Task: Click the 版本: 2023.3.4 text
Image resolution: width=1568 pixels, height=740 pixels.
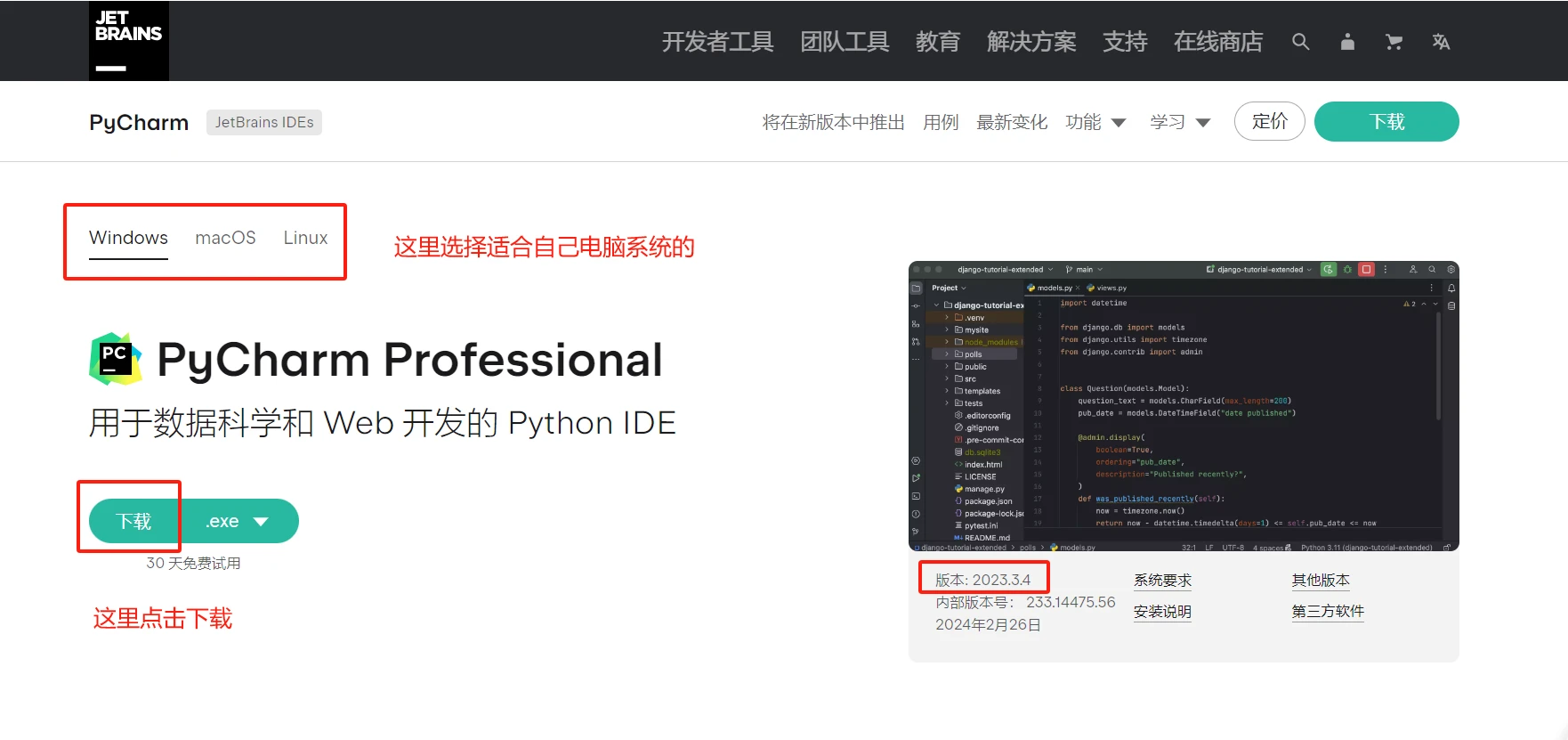Action: [982, 580]
